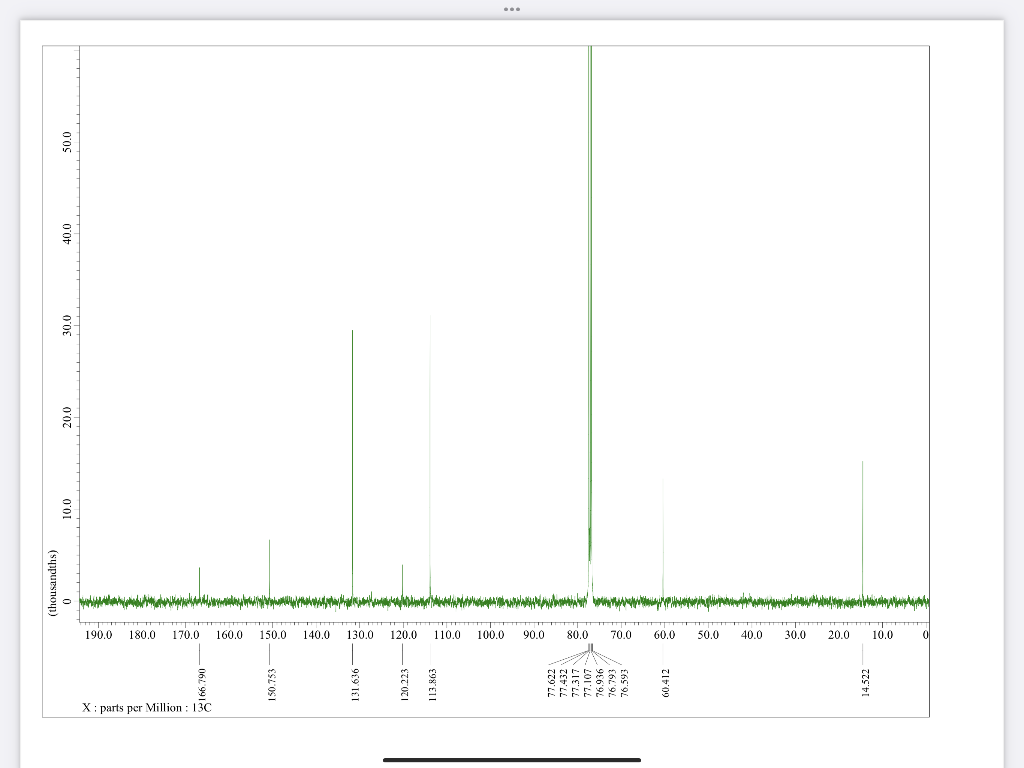Select the small peak near 60 ppm

(x=662, y=530)
